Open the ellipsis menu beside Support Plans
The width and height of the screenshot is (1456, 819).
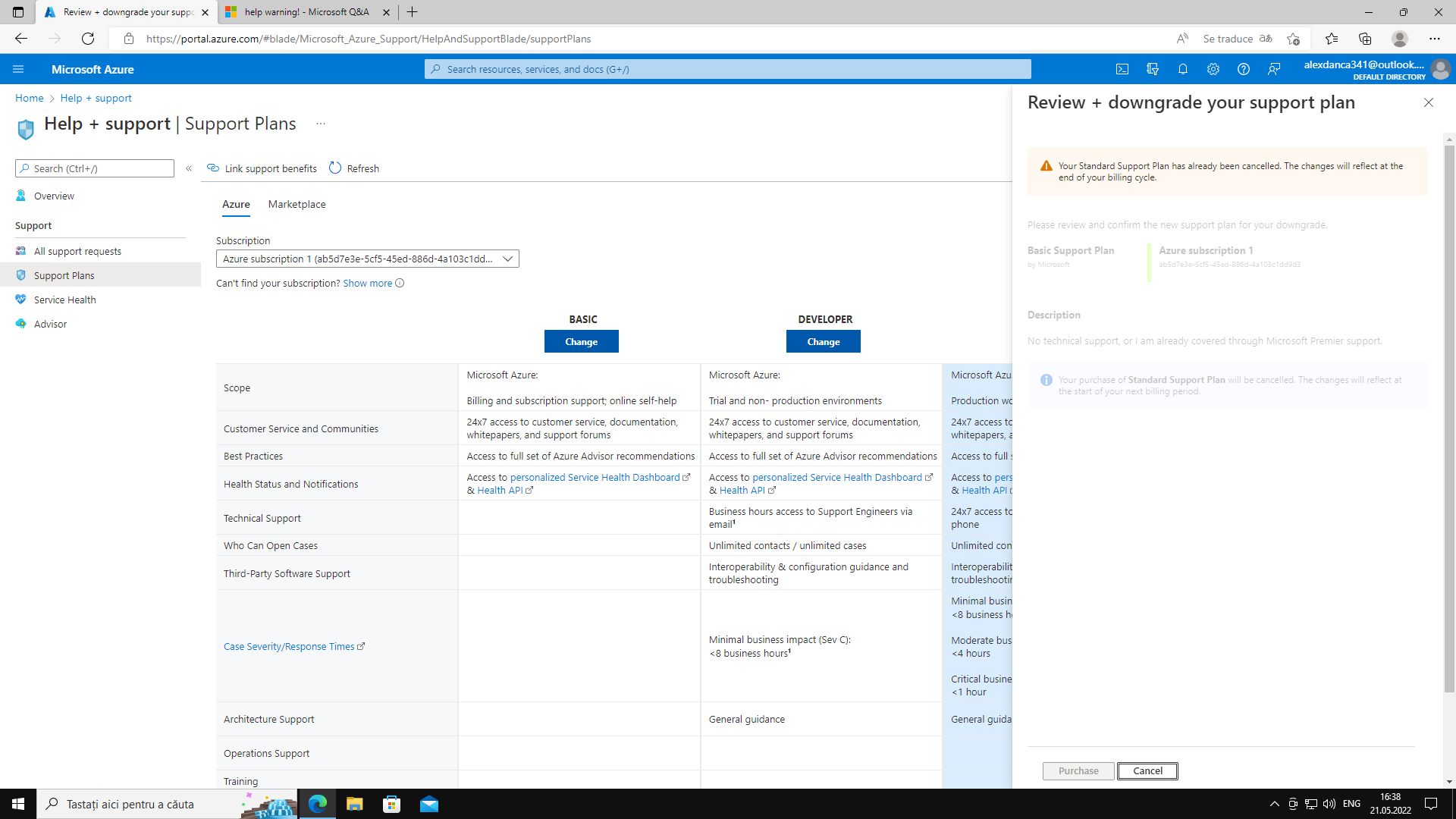pos(321,124)
